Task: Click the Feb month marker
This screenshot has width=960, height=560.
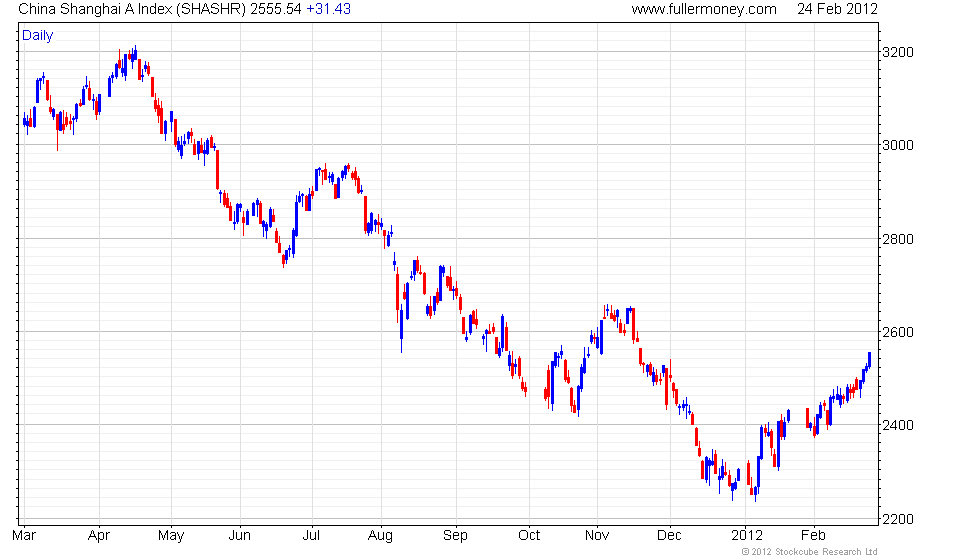Action: pyautogui.click(x=813, y=536)
